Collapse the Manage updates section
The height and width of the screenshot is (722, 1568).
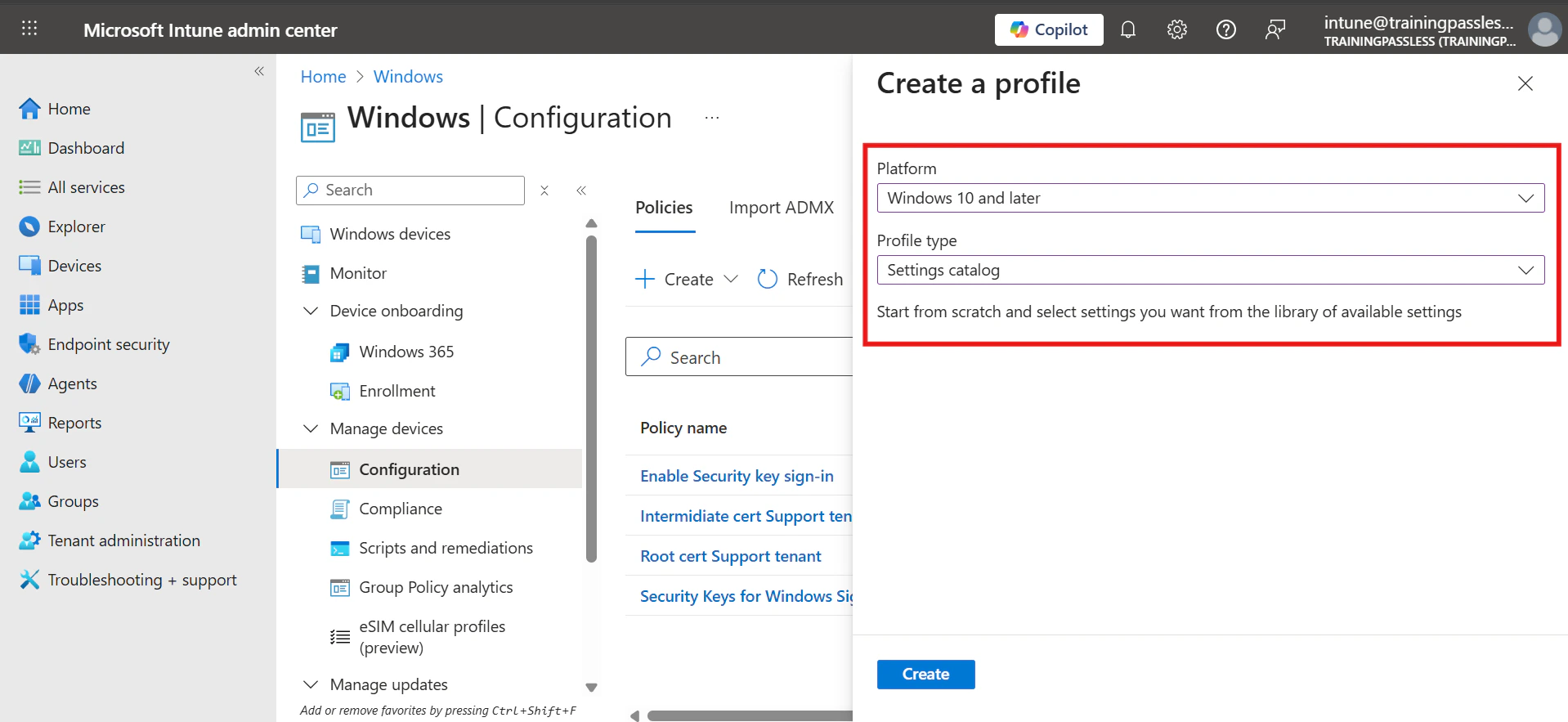pos(311,684)
